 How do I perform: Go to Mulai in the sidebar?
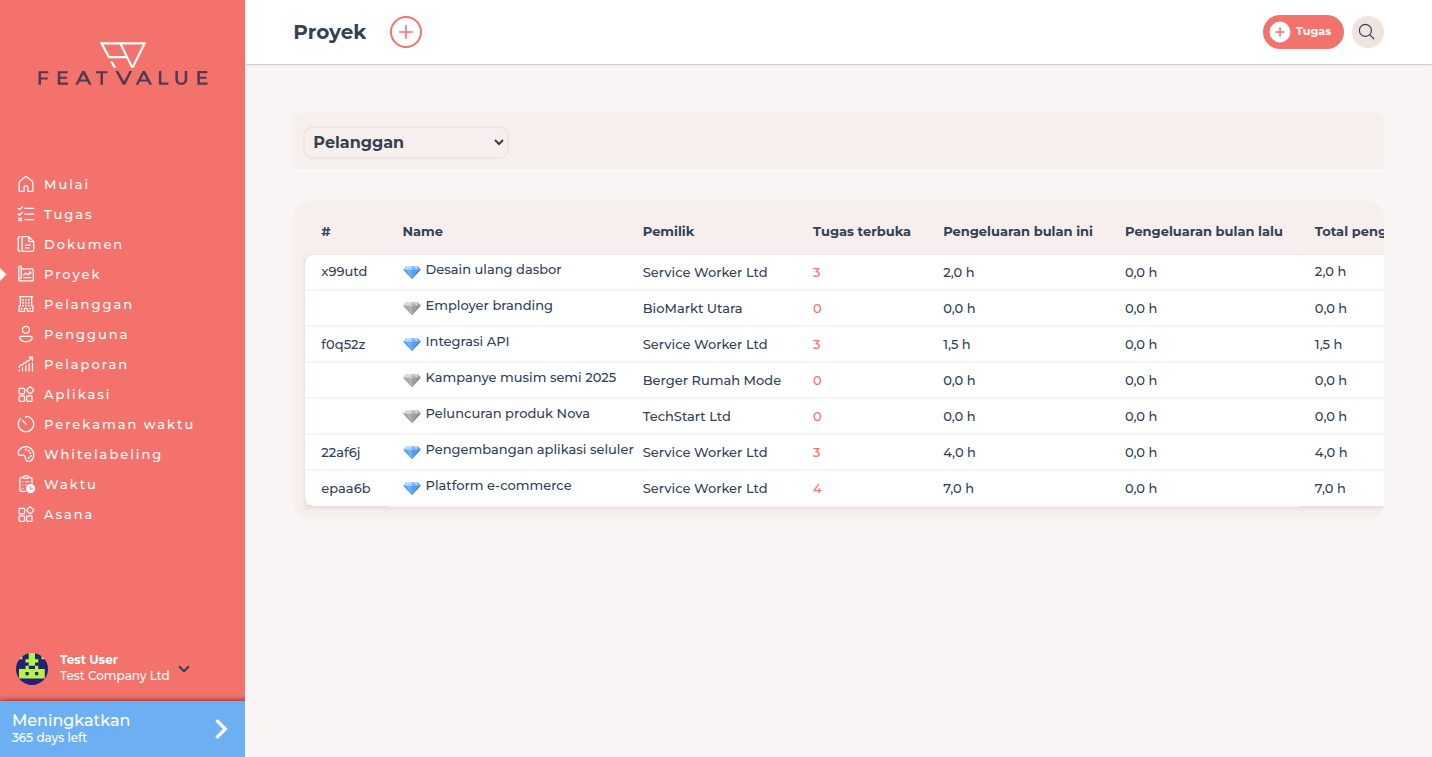[x=66, y=184]
